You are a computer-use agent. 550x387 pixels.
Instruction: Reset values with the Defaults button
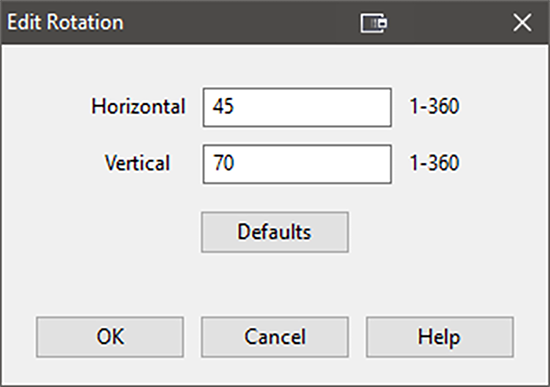(275, 232)
